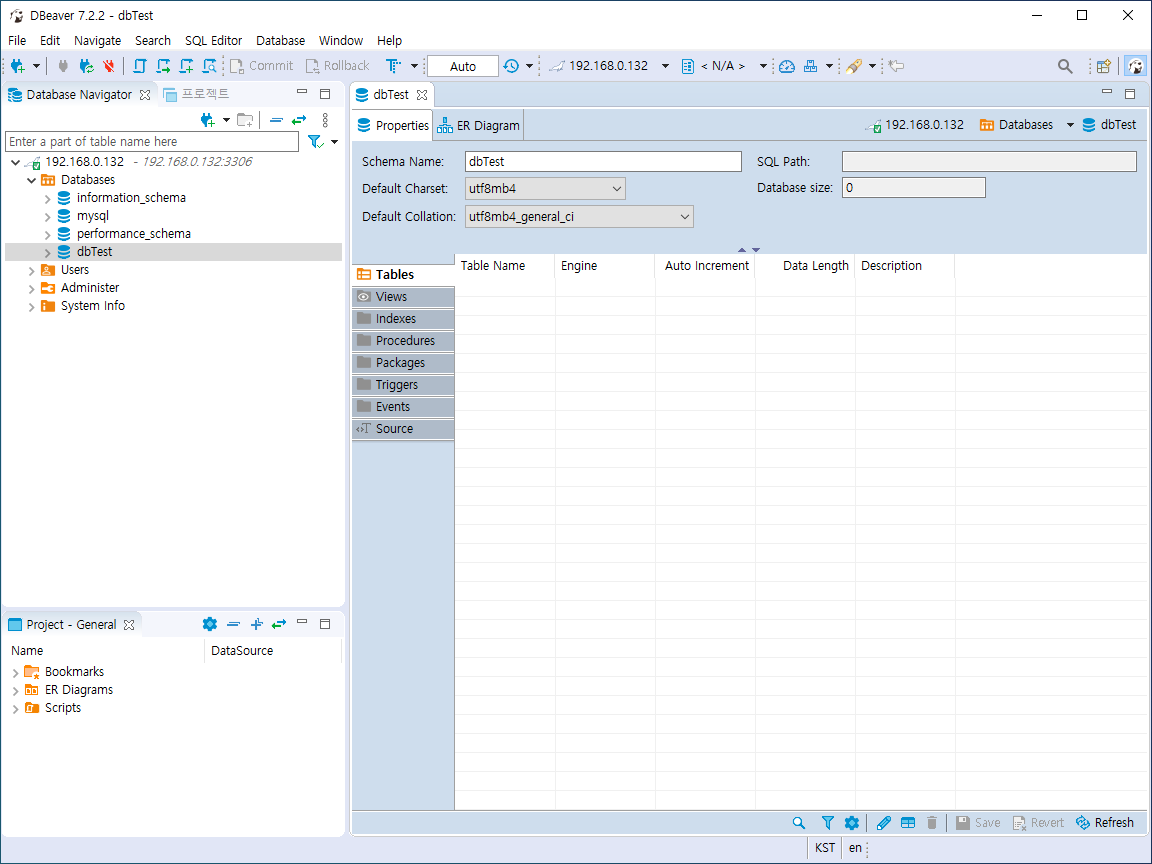Toggle Link with Editor in Database Navigator
This screenshot has width=1152, height=864.
click(x=299, y=120)
